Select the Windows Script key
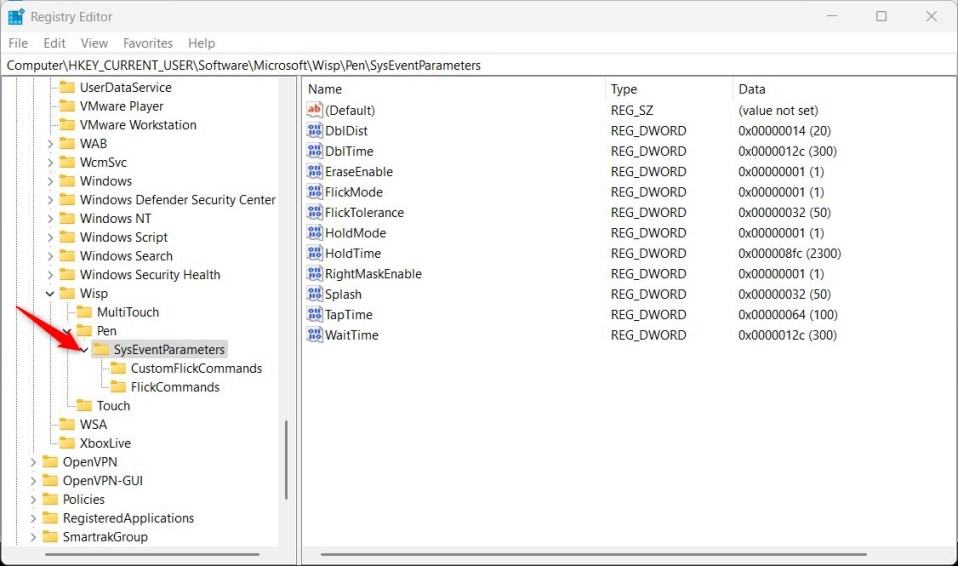Viewport: 958px width, 566px height. point(123,237)
